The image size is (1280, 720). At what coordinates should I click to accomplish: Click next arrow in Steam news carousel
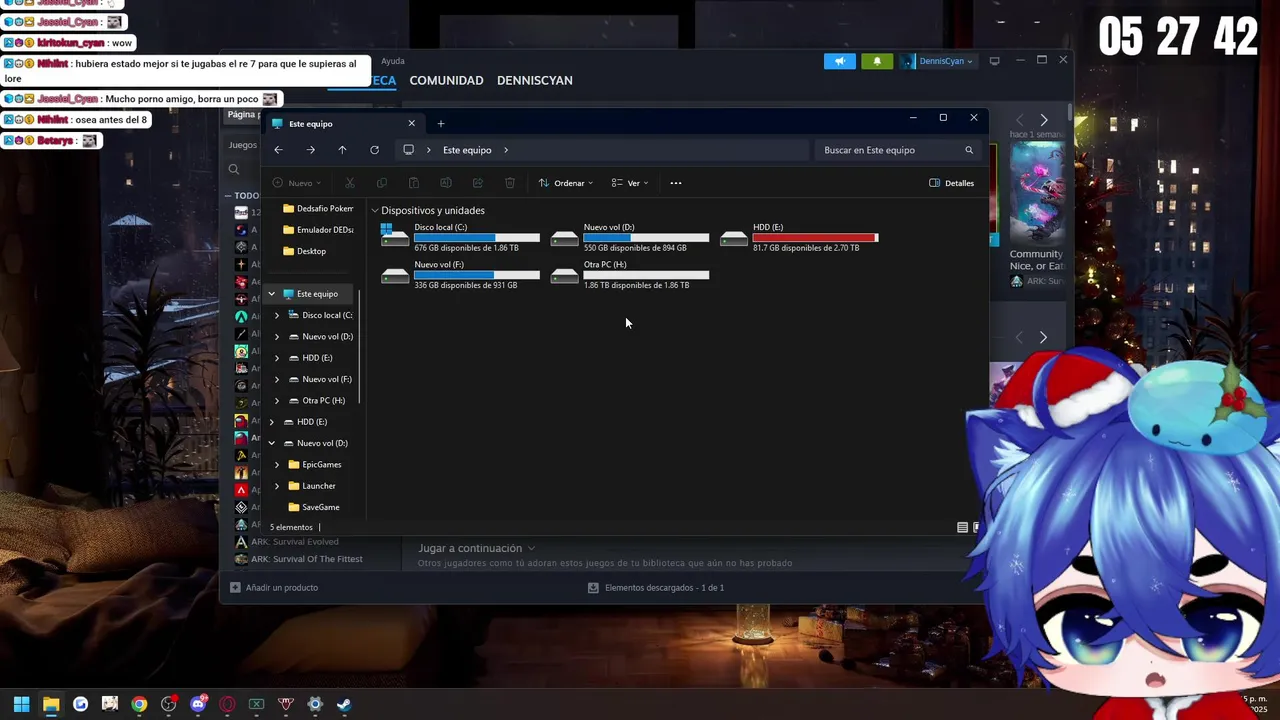point(1043,120)
